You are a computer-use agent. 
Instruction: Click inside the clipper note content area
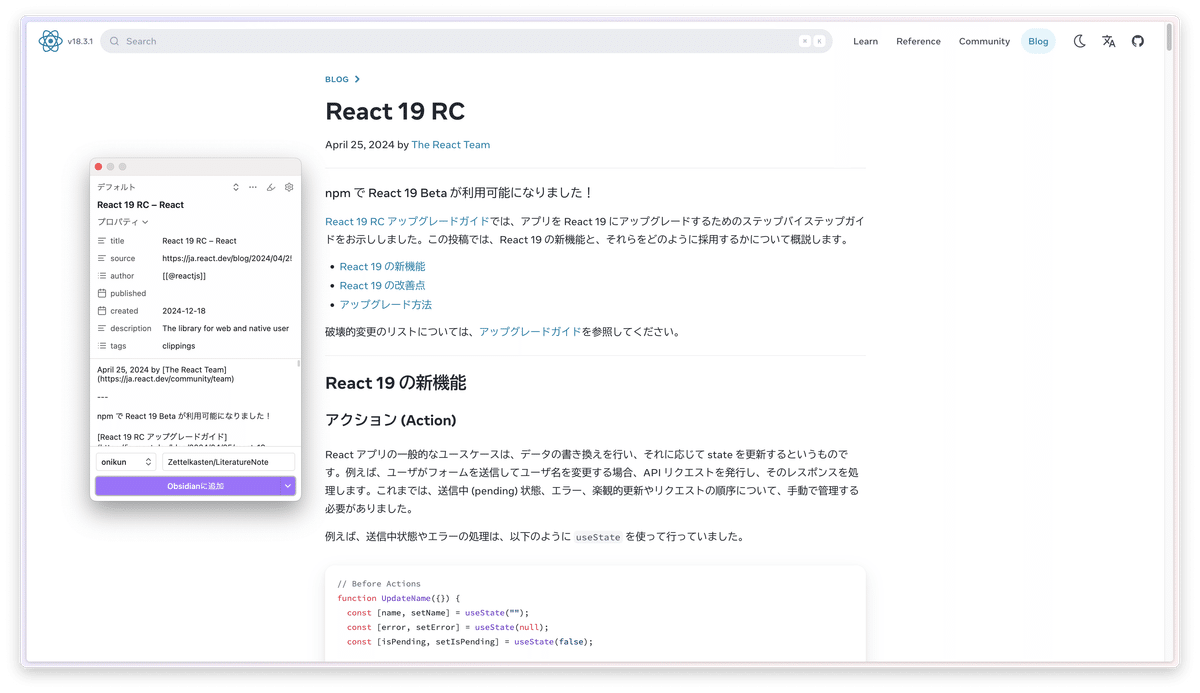194,403
